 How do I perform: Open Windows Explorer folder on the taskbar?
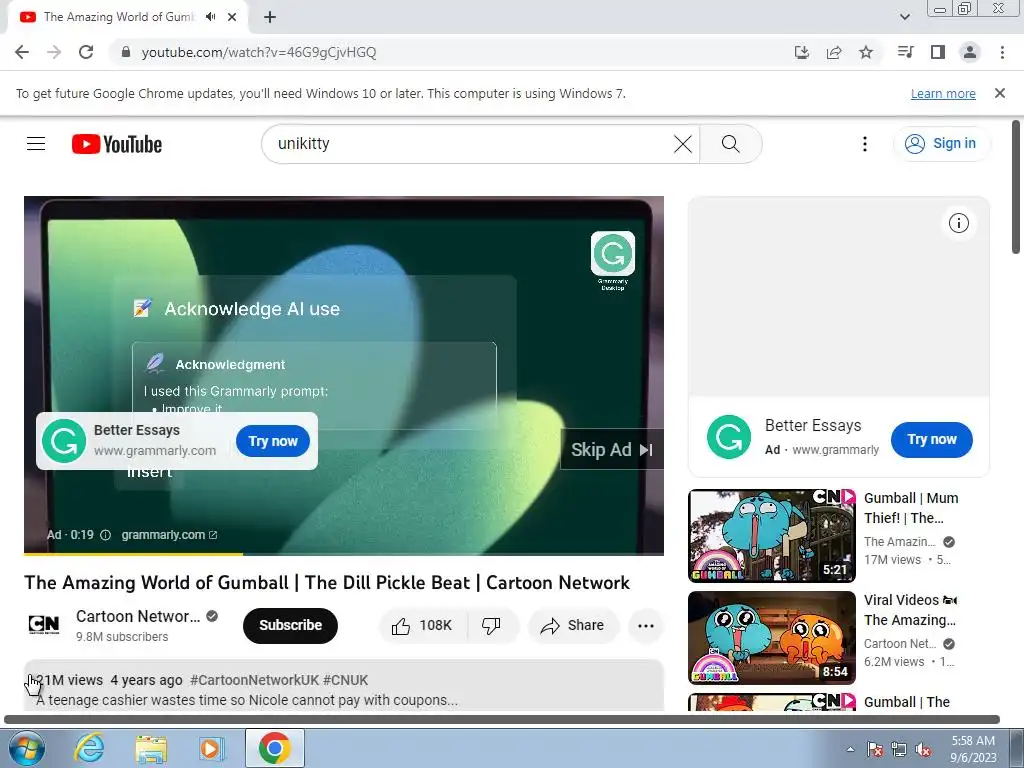point(151,748)
